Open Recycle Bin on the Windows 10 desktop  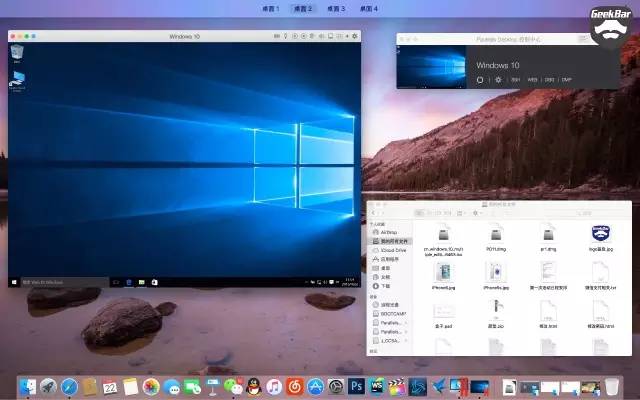(x=17, y=54)
